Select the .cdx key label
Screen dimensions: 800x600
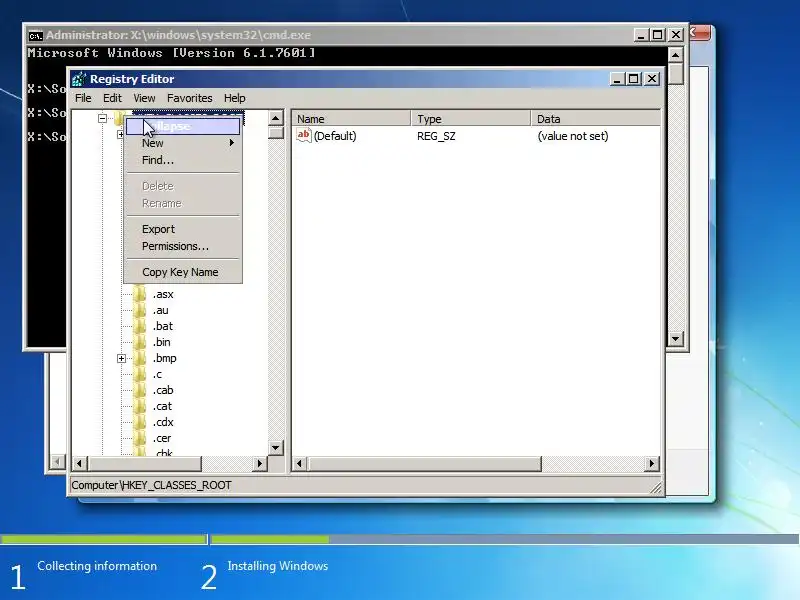[163, 422]
